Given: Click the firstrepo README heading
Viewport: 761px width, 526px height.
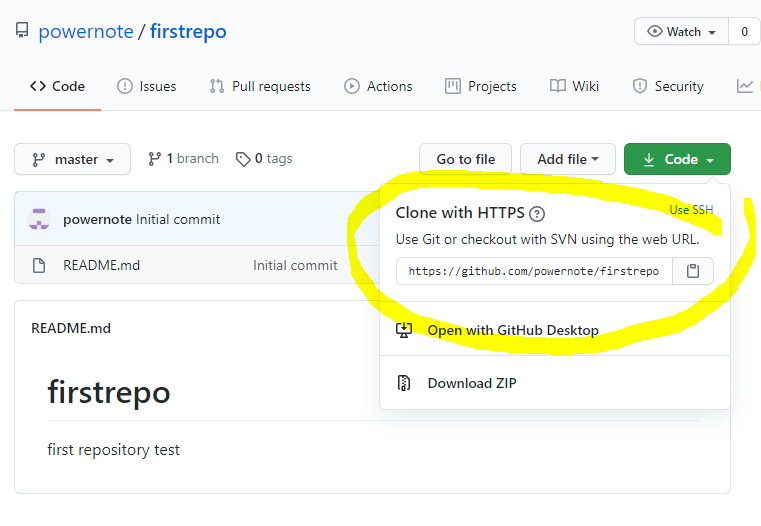Looking at the screenshot, I should click(x=109, y=393).
